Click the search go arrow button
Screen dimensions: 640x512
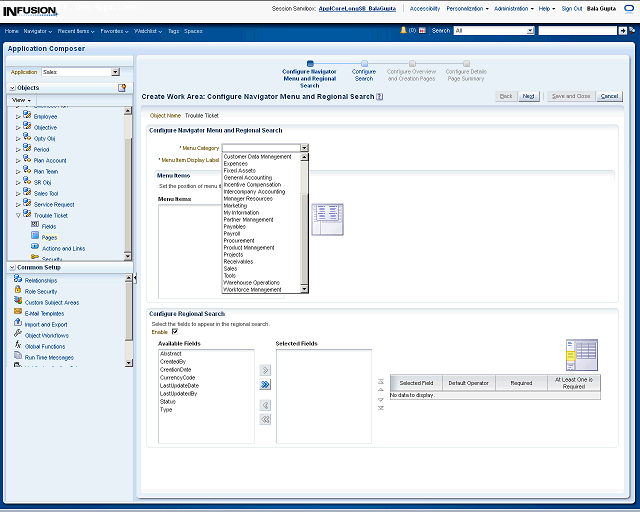(x=625, y=31)
